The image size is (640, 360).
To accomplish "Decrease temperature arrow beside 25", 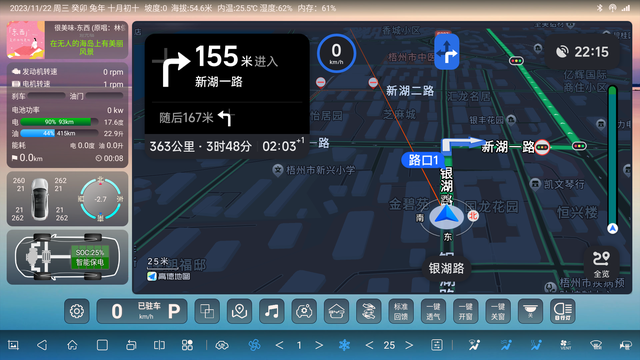I will pyautogui.click(x=369, y=345).
